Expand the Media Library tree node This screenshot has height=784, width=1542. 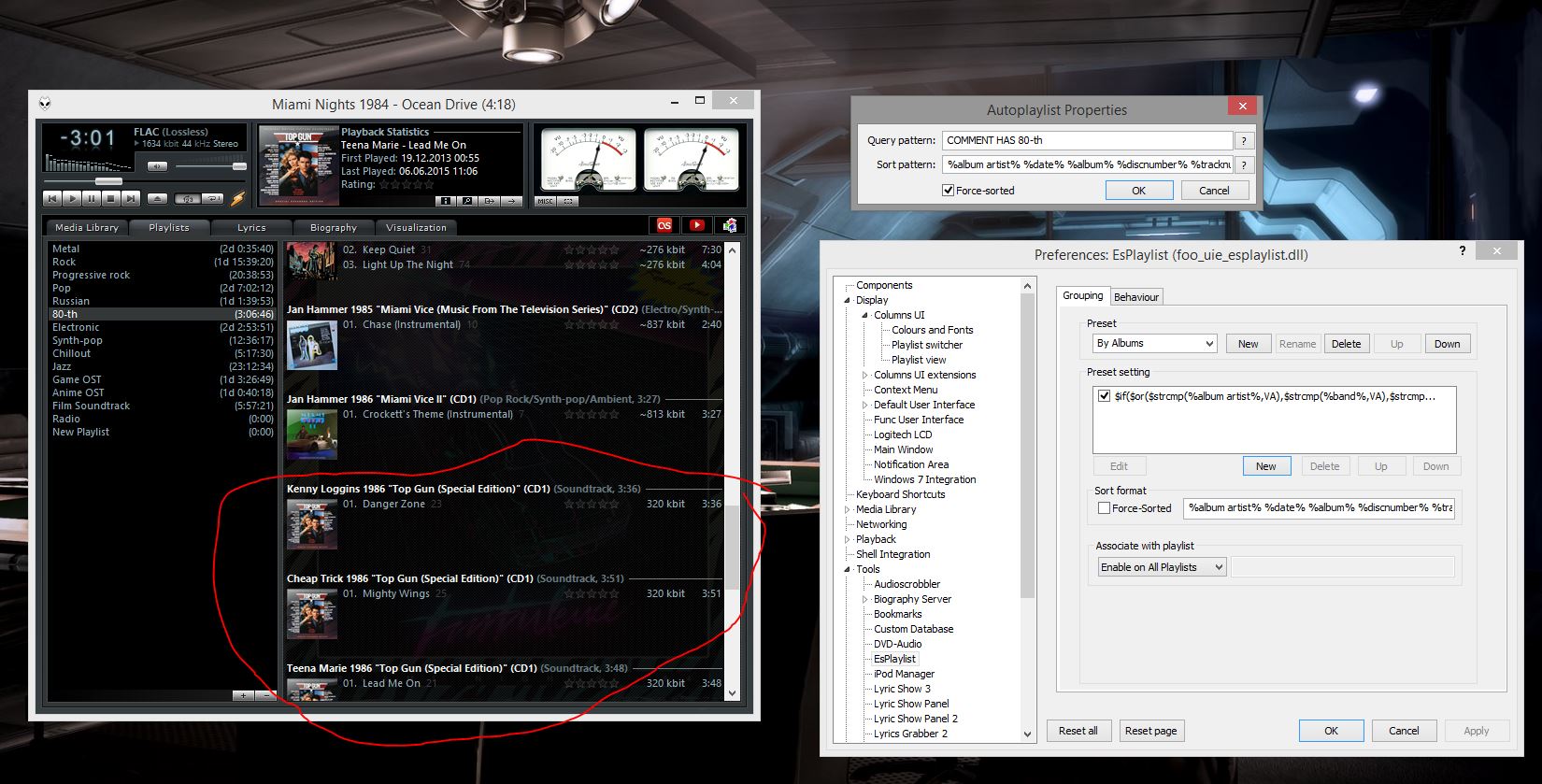coord(848,509)
